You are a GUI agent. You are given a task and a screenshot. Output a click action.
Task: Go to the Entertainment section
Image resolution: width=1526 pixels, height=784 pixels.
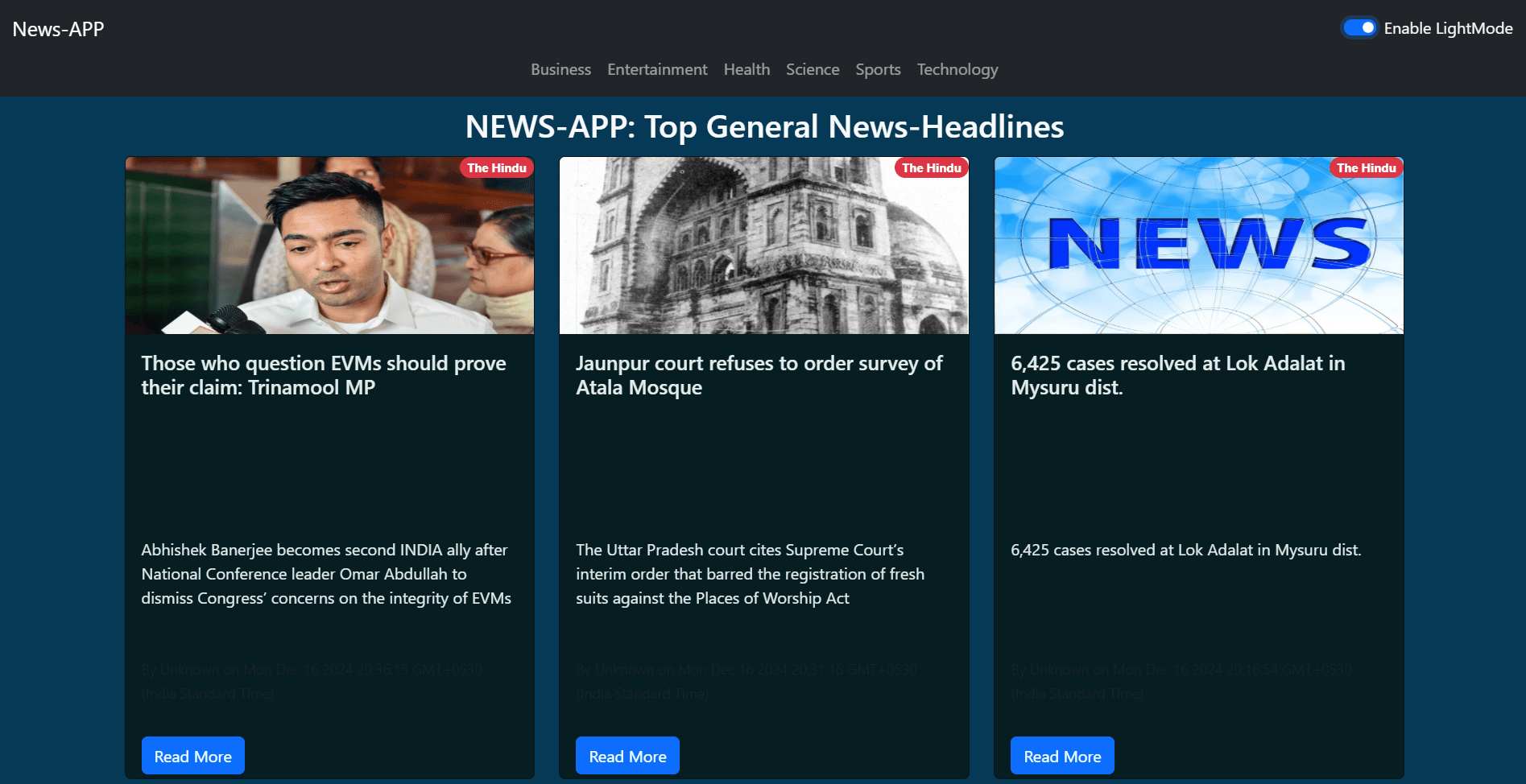pos(657,70)
